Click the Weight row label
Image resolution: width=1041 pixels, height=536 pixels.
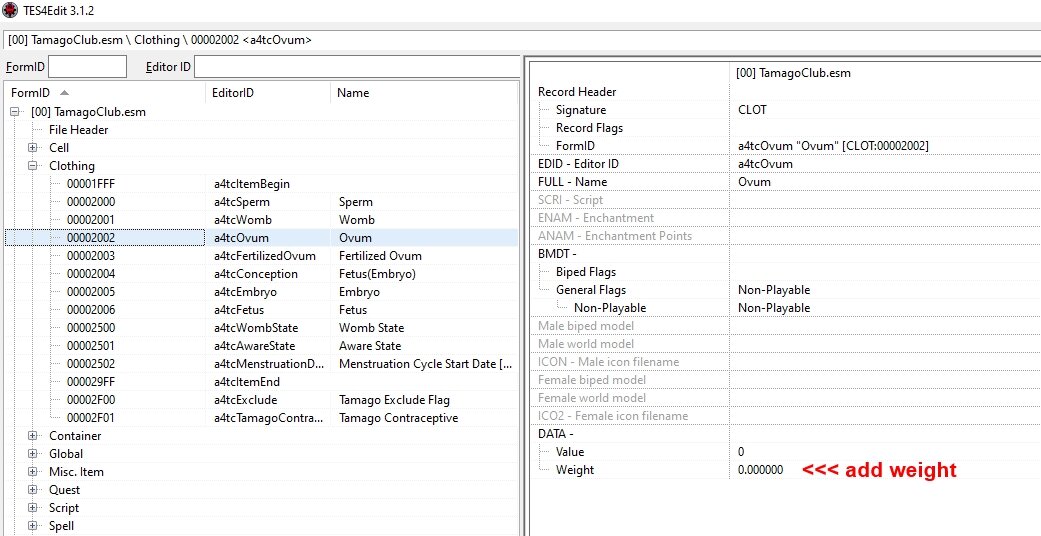(575, 470)
